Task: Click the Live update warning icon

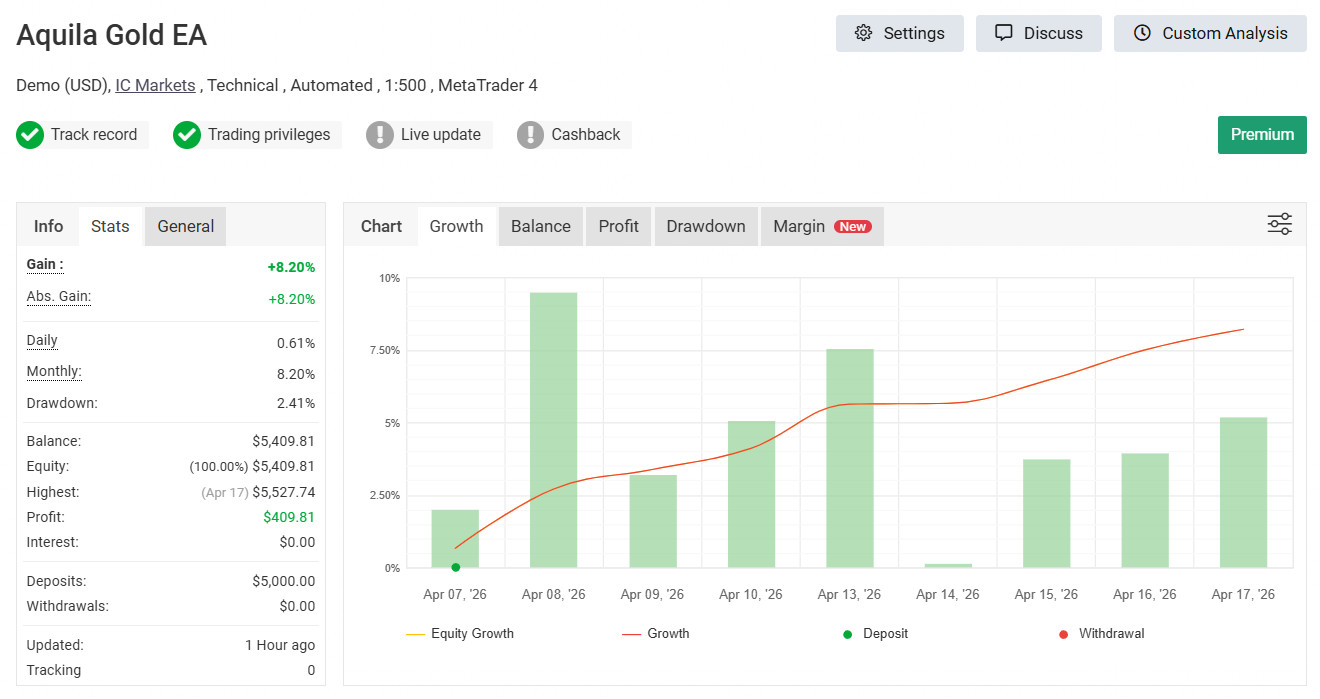Action: tap(380, 135)
